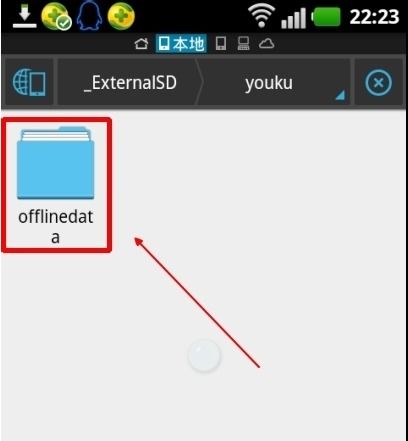The width and height of the screenshot is (408, 441).
Task: Tap the floating round bubble button
Action: point(204,356)
